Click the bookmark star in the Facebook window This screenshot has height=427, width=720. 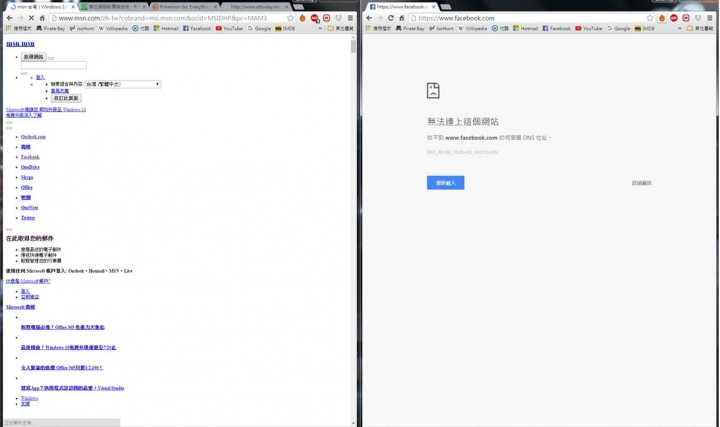pyautogui.click(x=650, y=18)
